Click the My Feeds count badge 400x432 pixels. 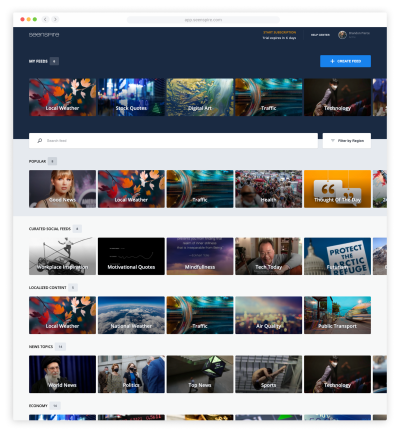coord(54,61)
